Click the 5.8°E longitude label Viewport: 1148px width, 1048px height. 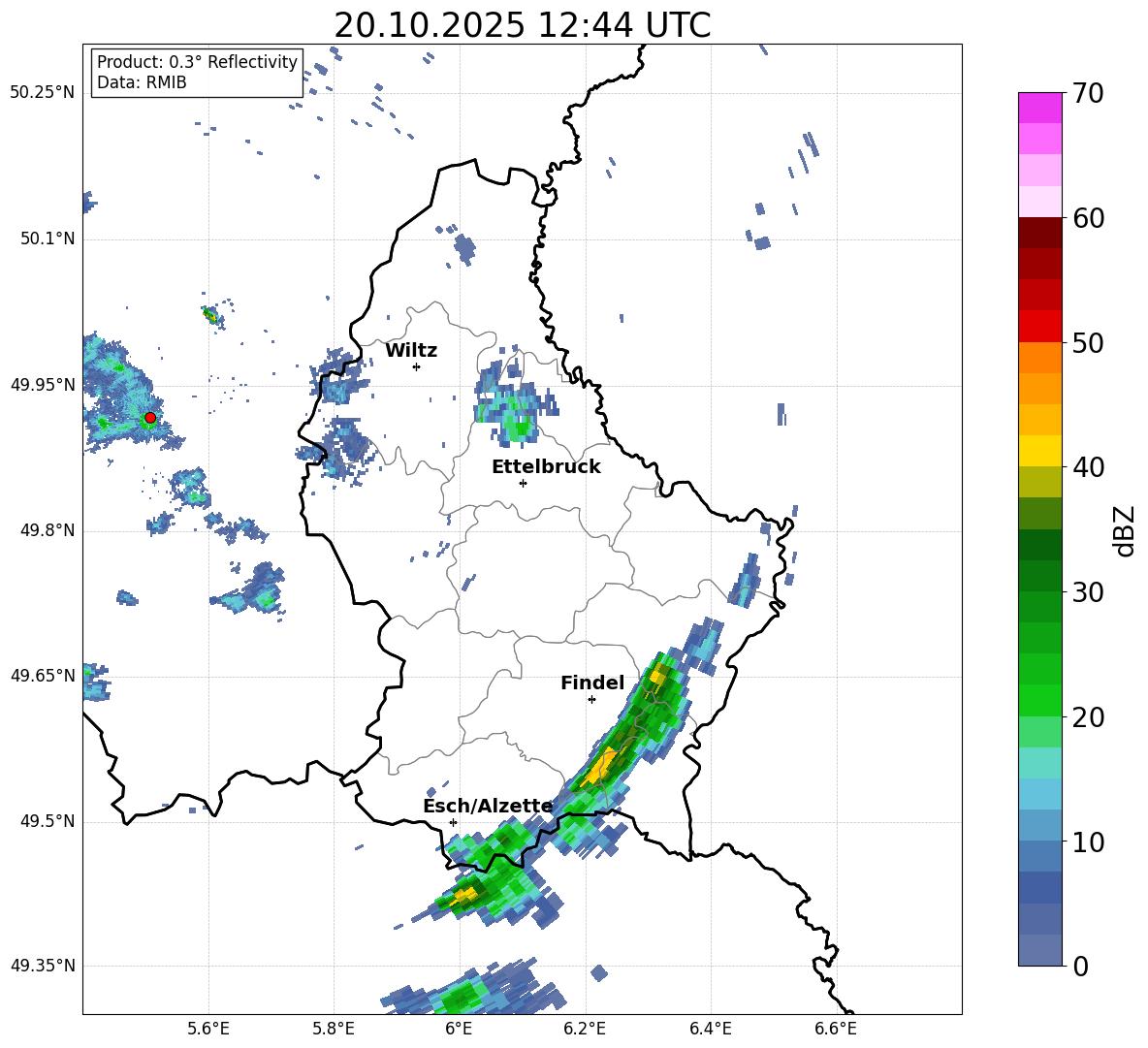pos(334,1030)
